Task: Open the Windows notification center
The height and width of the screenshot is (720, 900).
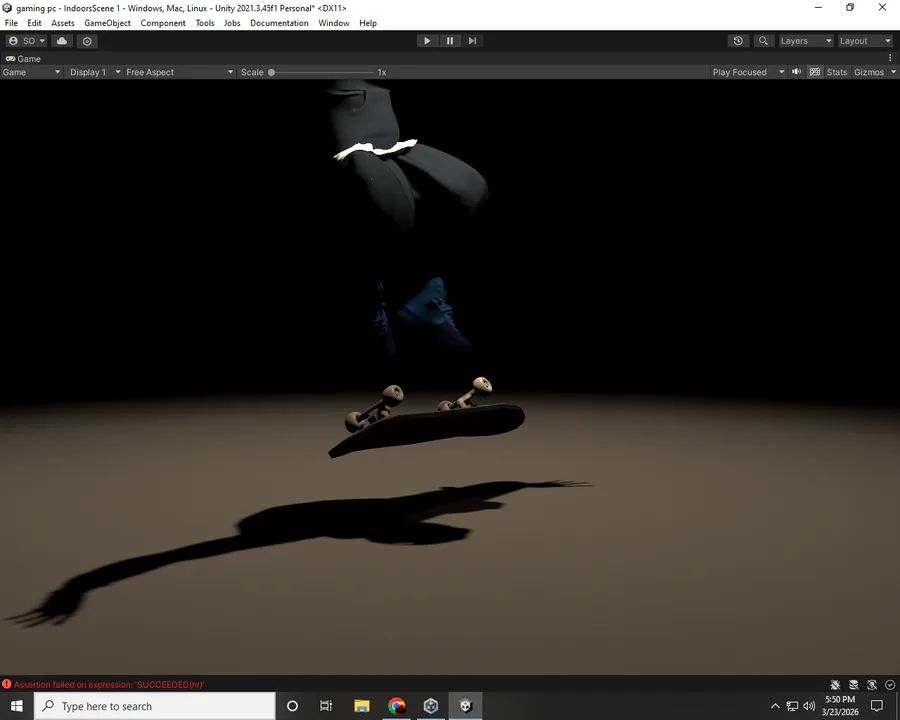Action: 876,706
